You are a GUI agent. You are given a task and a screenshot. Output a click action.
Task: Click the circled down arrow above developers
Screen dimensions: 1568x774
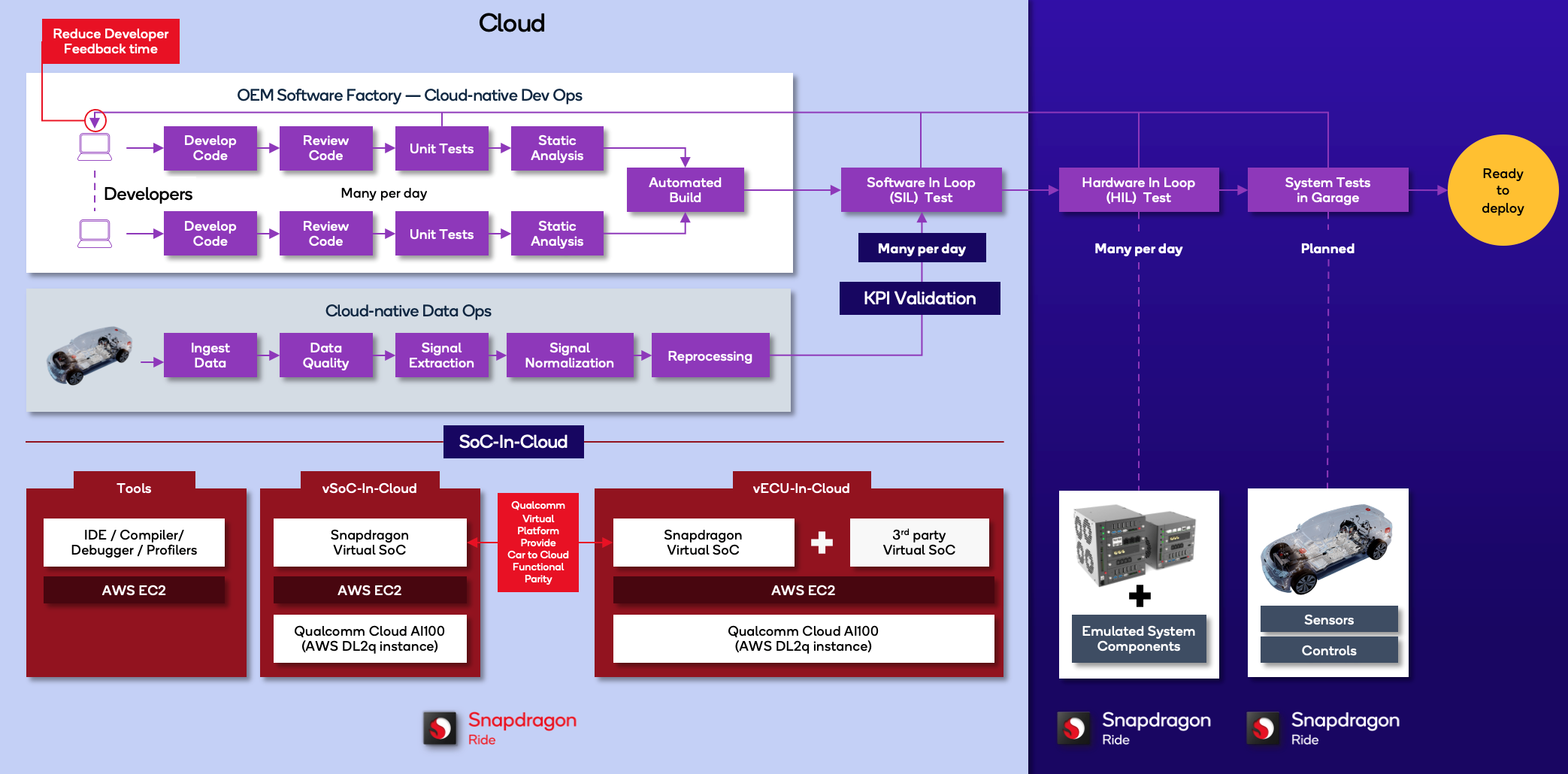tap(95, 120)
